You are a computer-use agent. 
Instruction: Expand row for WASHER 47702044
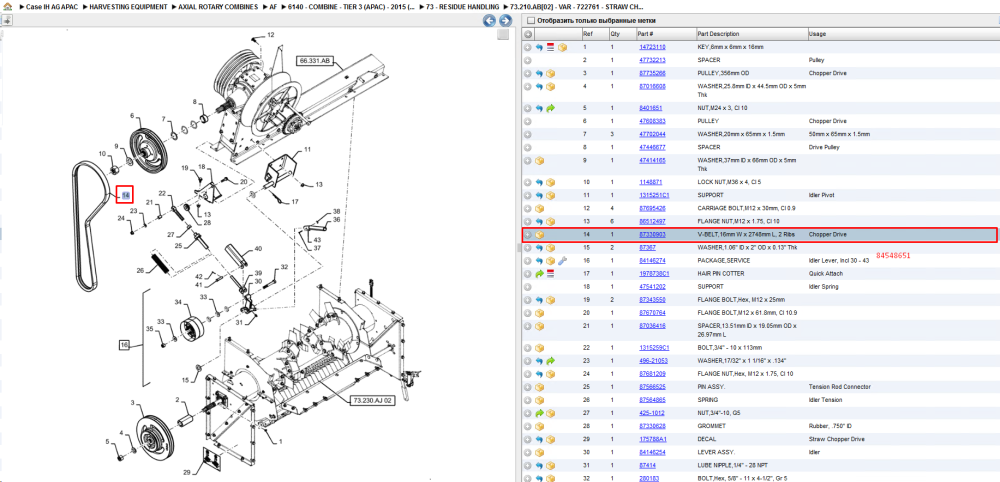pos(528,135)
